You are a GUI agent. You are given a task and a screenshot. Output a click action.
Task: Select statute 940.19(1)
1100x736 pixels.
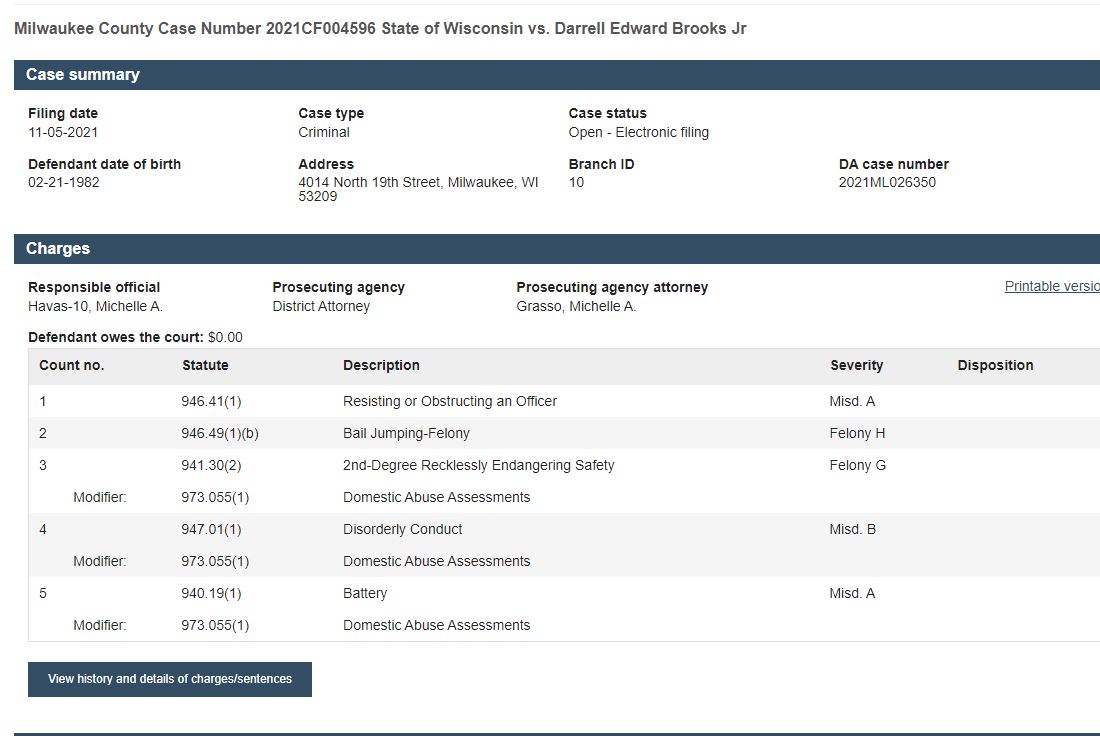[x=211, y=594]
